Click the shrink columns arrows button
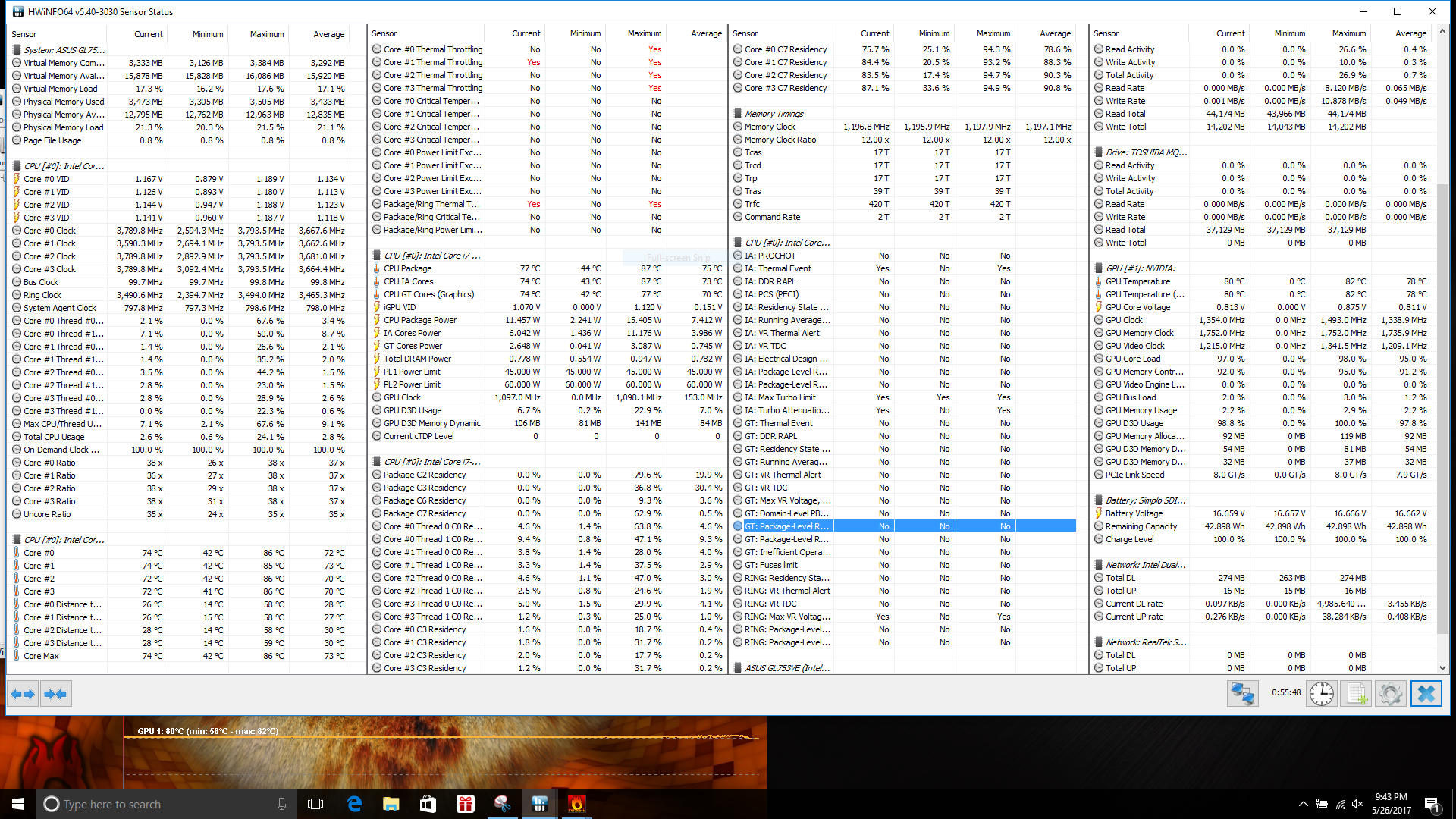The image size is (1456, 819). coord(55,694)
